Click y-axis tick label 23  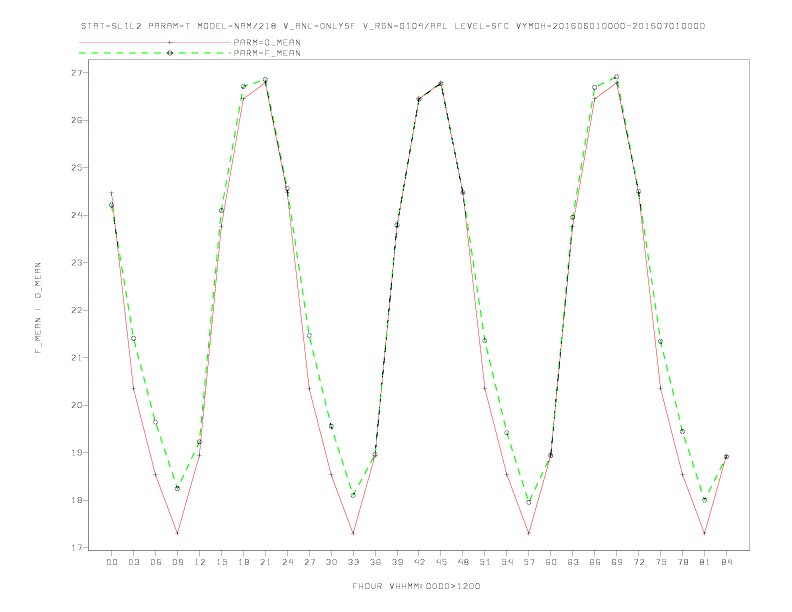pos(77,263)
